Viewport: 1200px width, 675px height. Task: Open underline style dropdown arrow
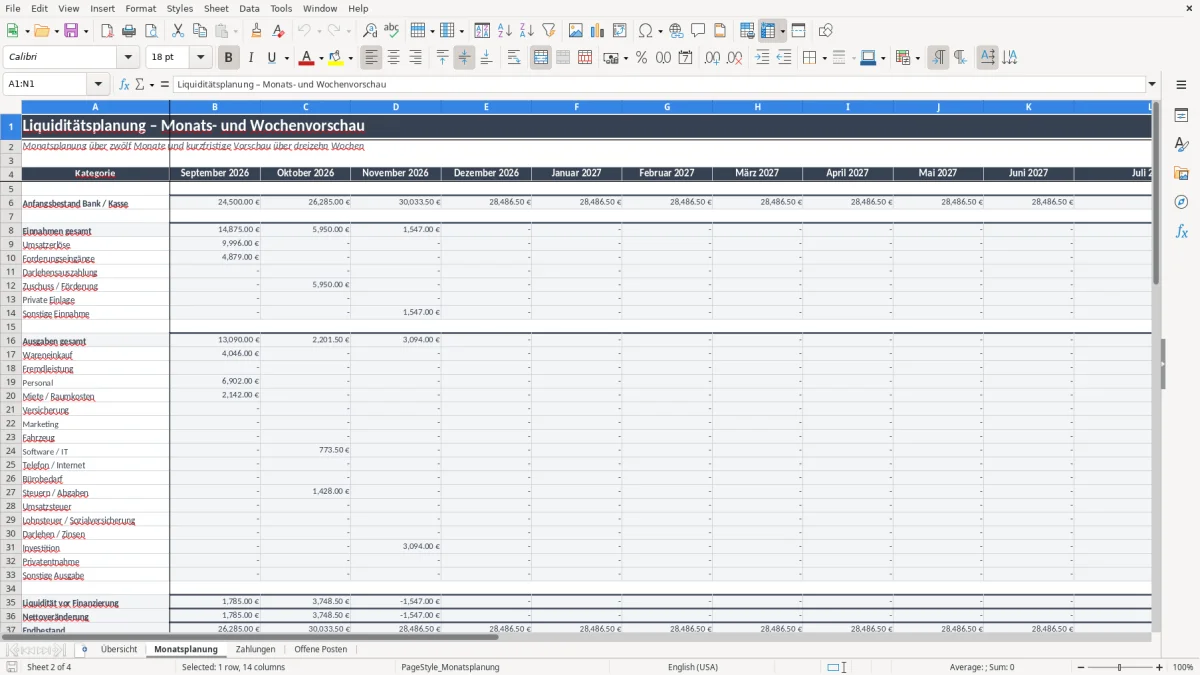click(286, 58)
